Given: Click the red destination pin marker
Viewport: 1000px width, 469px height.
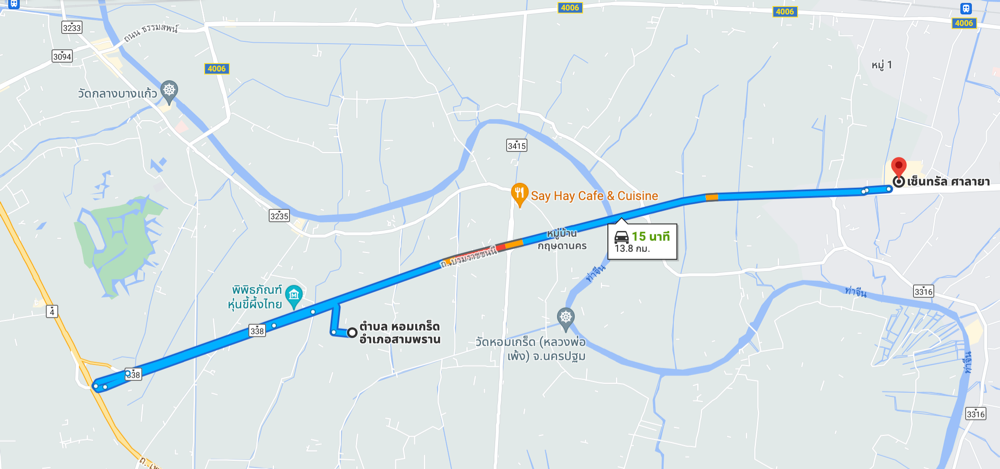Looking at the screenshot, I should point(899,166).
